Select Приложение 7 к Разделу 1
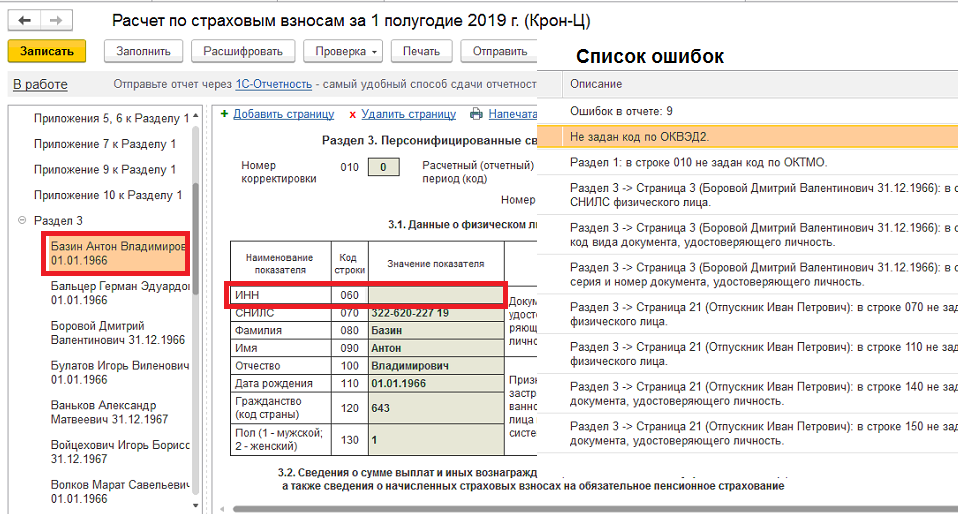Image resolution: width=958 pixels, height=514 pixels. (x=104, y=144)
